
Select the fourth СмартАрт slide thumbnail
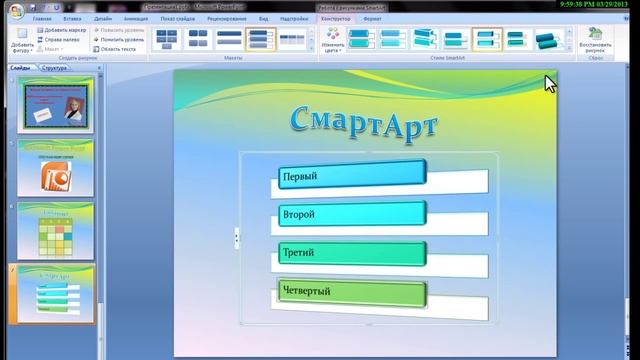pos(56,294)
